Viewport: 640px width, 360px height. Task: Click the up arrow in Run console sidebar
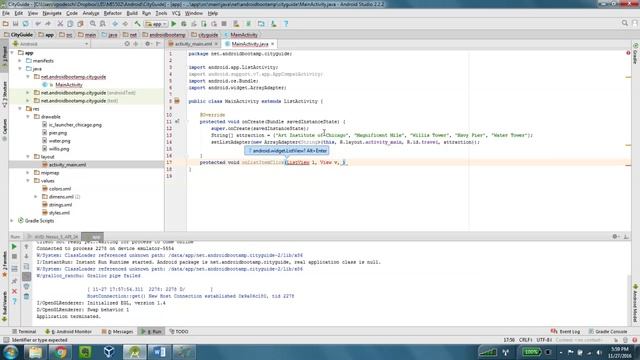point(27,247)
